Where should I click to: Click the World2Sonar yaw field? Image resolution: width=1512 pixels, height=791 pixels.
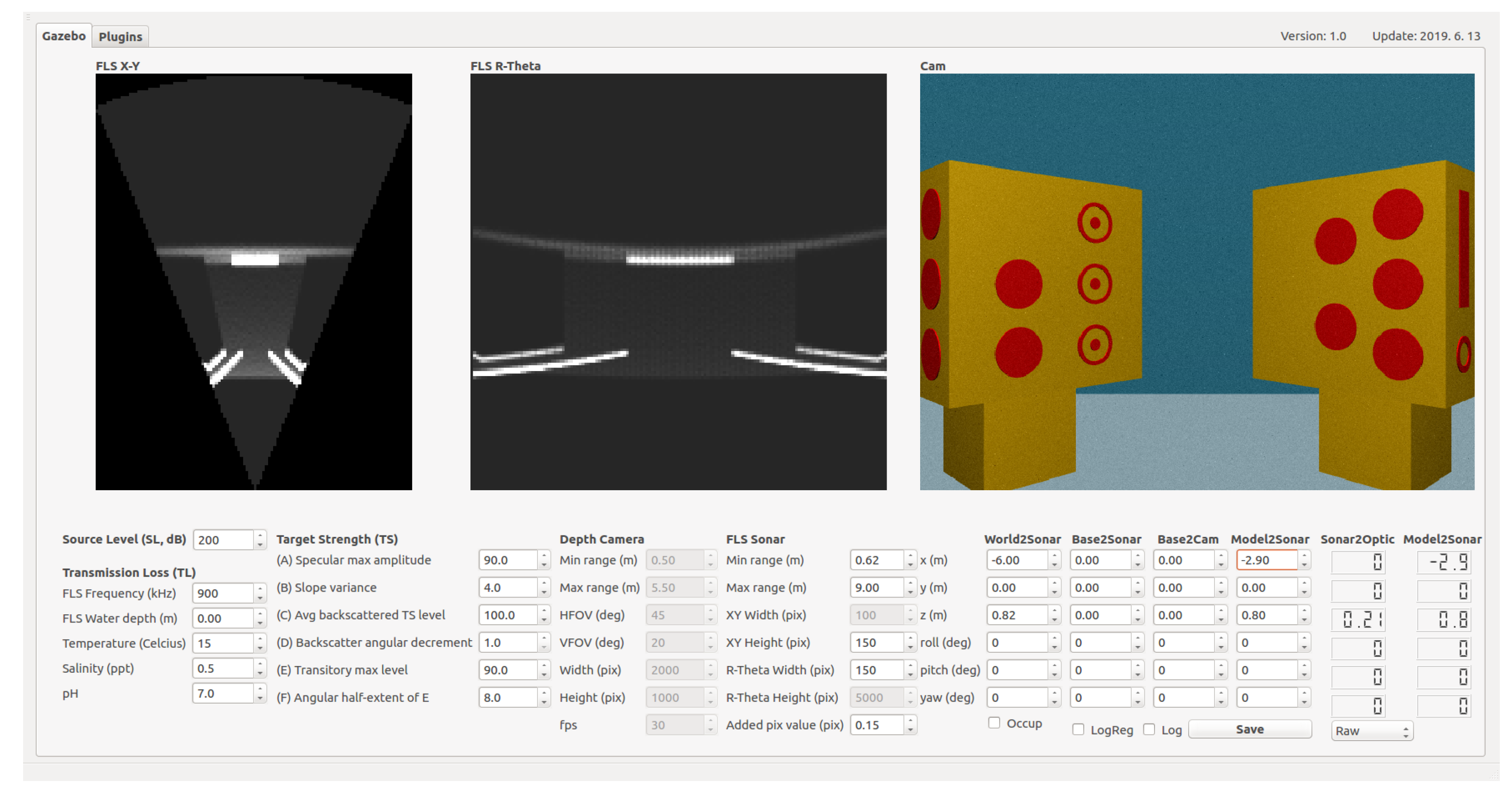pos(1018,698)
